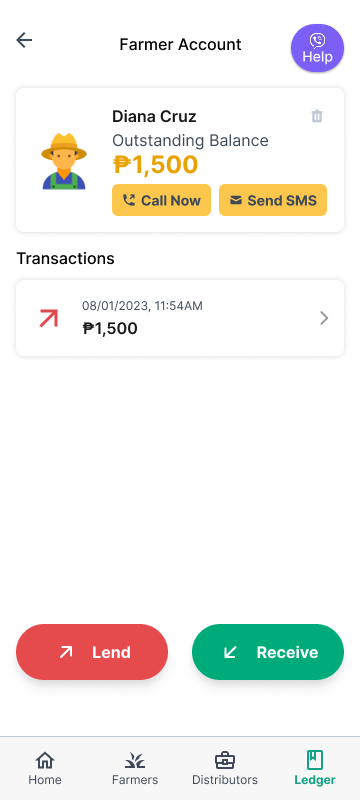Select the Ledger tab
Image resolution: width=360 pixels, height=800 pixels.
tap(315, 768)
